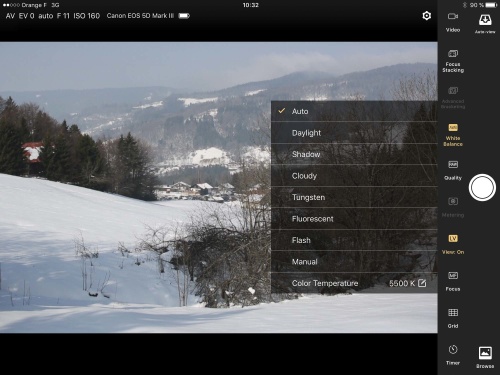
Task: Tap the Auto view icon
Action: [x=485, y=24]
